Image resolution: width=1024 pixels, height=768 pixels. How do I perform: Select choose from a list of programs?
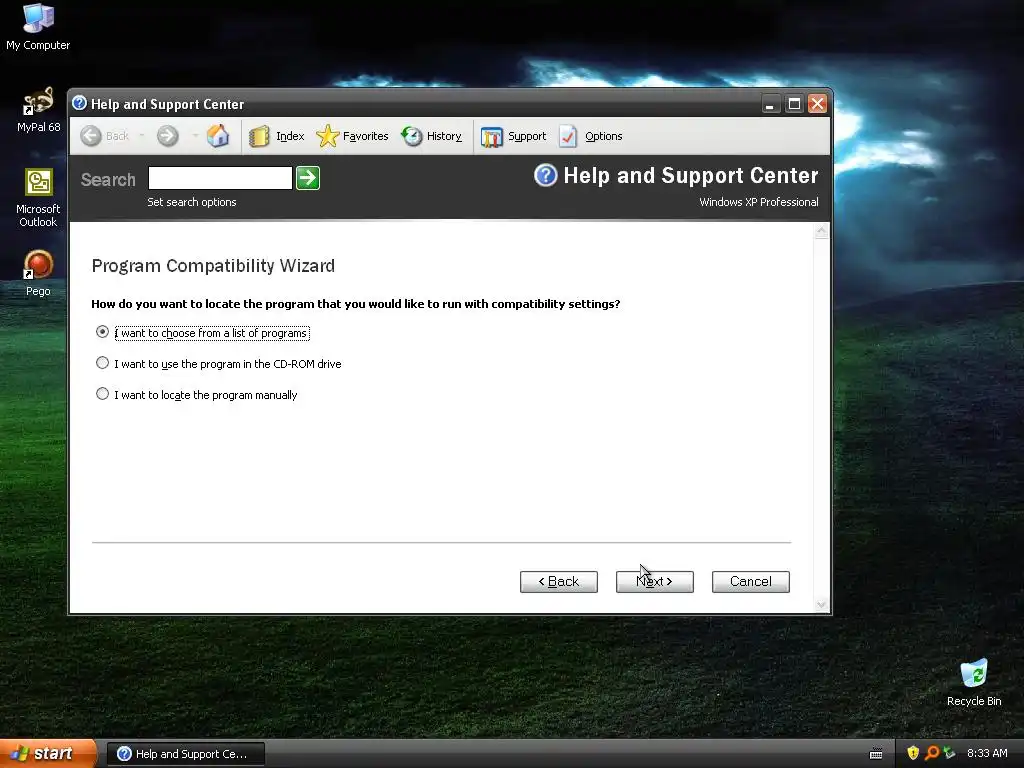click(x=103, y=332)
